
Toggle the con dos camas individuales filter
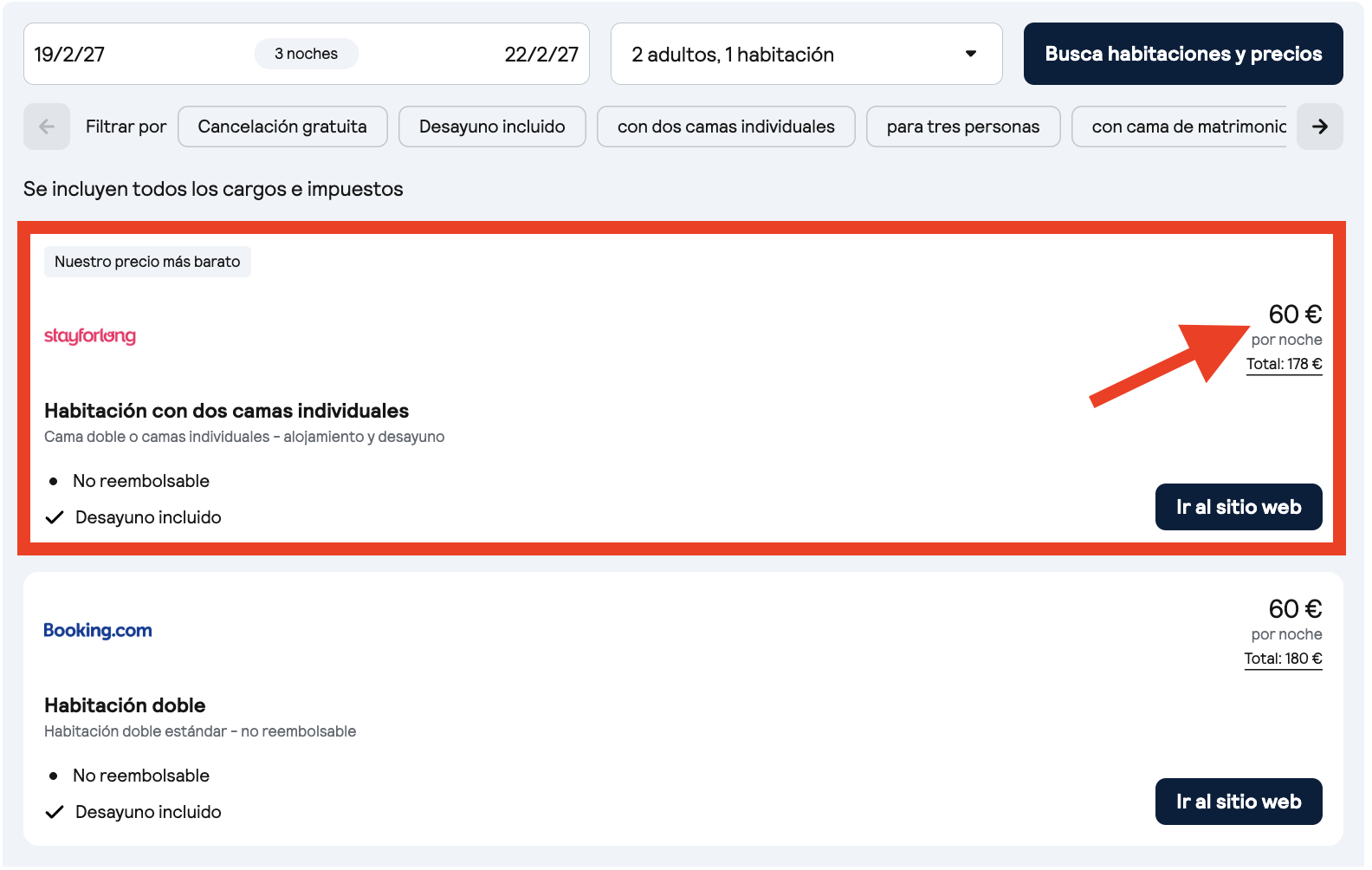pyautogui.click(x=726, y=127)
